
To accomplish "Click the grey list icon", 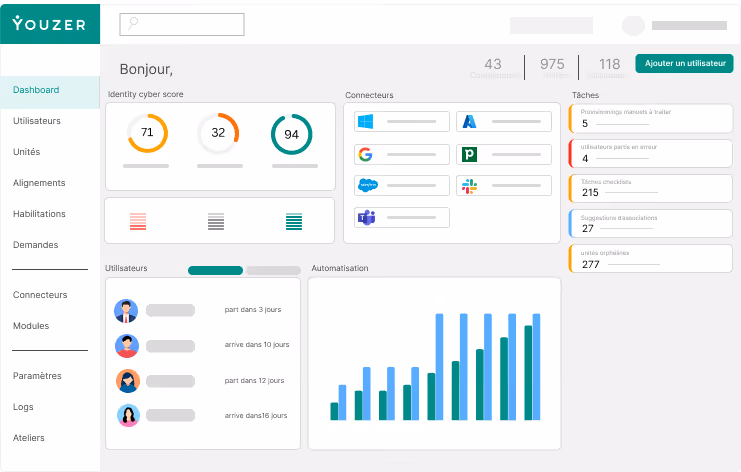I will tap(216, 221).
